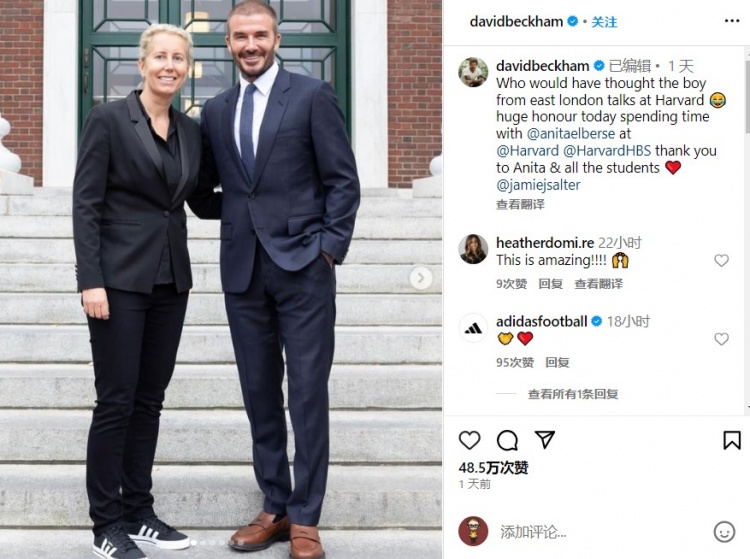The image size is (750, 559).
Task: Open the @anitaelberse mention link
Action: coord(571,133)
